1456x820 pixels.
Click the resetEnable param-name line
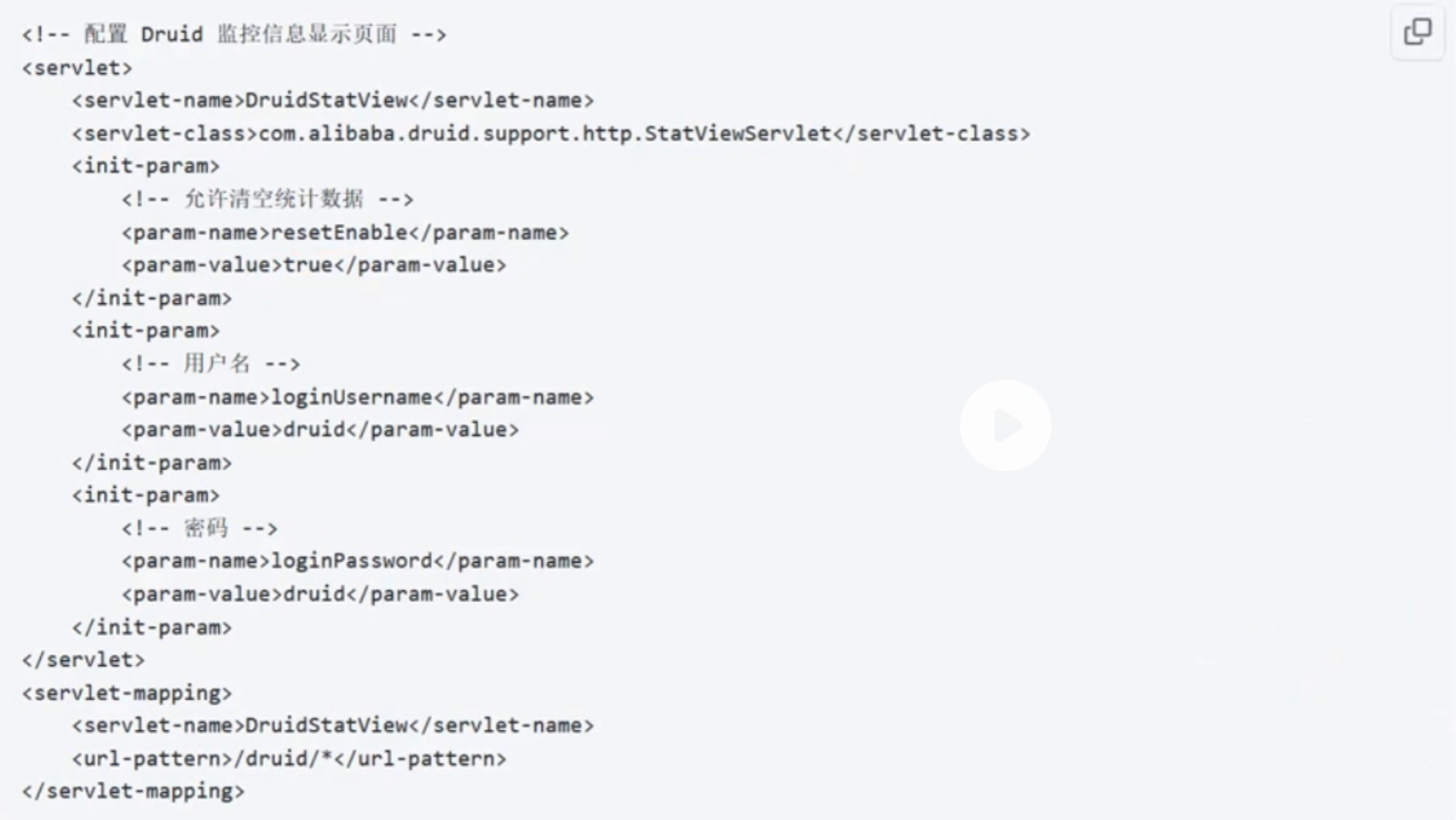pyautogui.click(x=345, y=232)
